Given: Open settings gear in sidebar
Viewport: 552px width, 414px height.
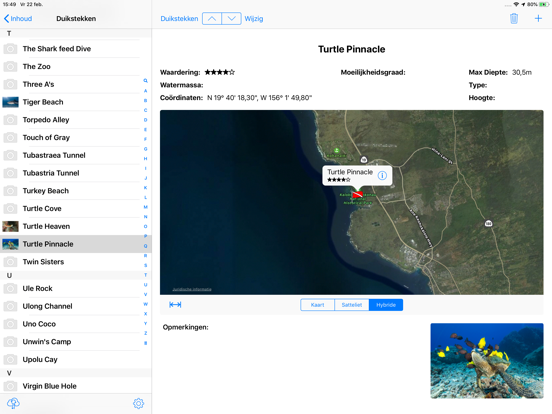Looking at the screenshot, I should [138, 403].
